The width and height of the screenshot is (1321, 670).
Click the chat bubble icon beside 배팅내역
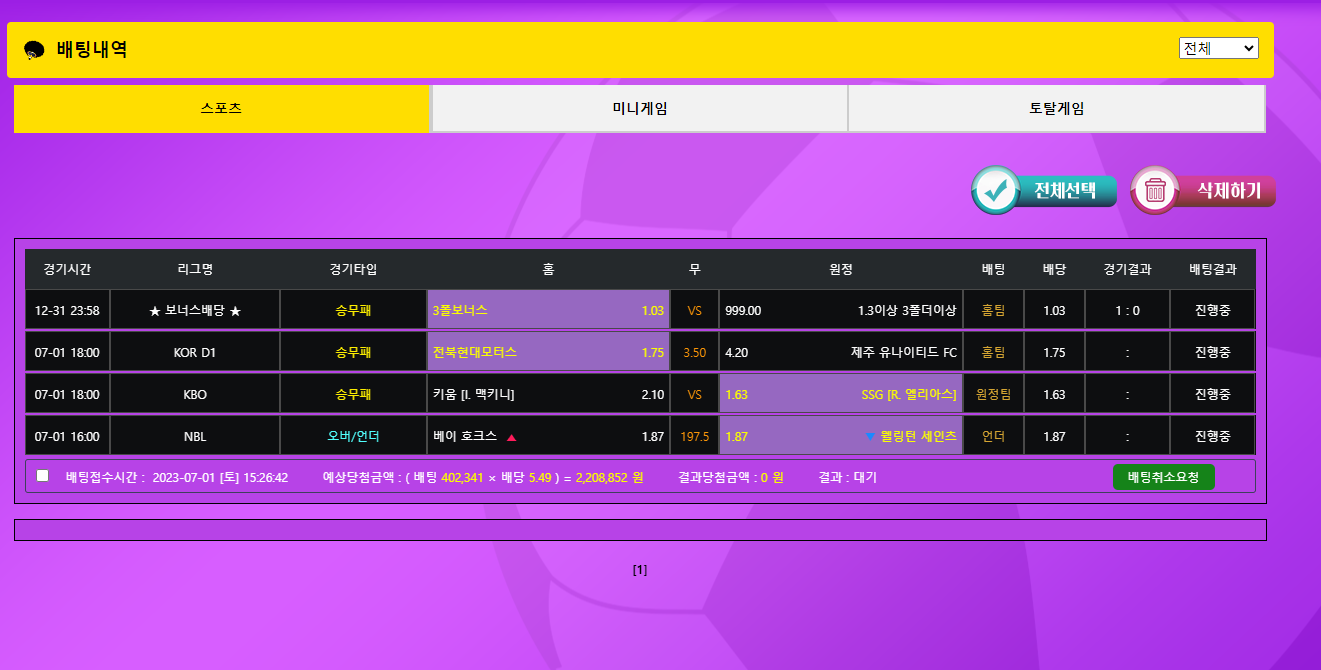34,50
